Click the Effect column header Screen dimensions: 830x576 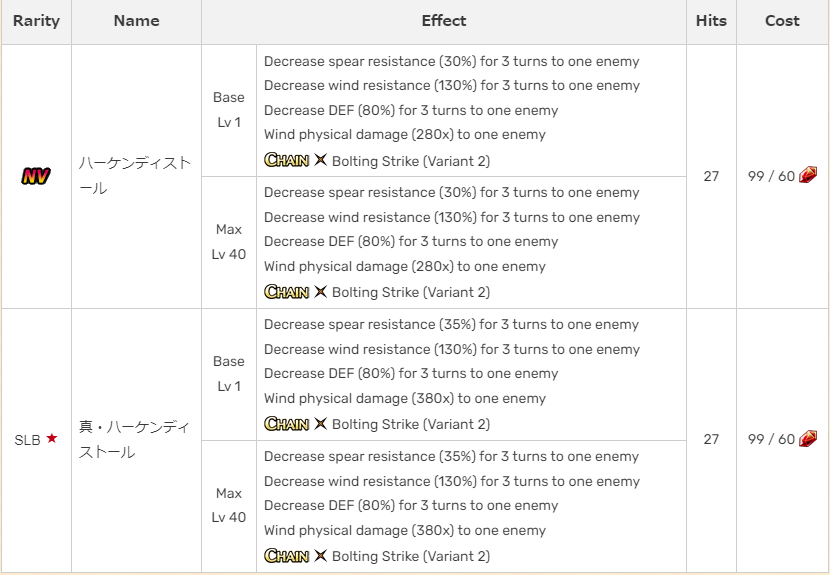click(x=444, y=21)
